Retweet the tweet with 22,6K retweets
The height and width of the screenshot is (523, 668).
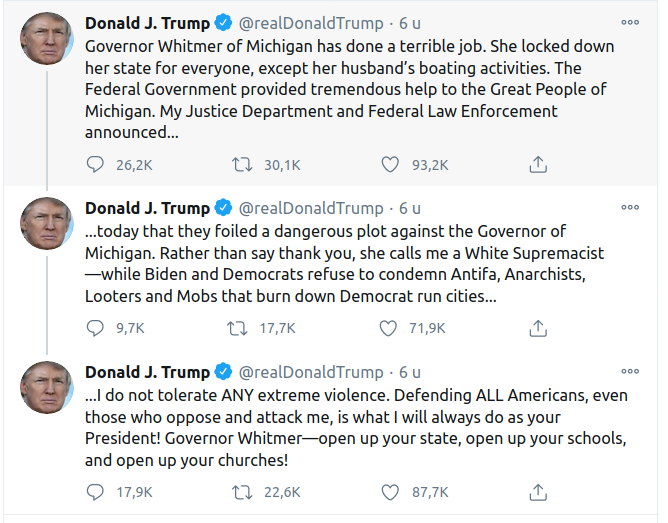pyautogui.click(x=239, y=491)
